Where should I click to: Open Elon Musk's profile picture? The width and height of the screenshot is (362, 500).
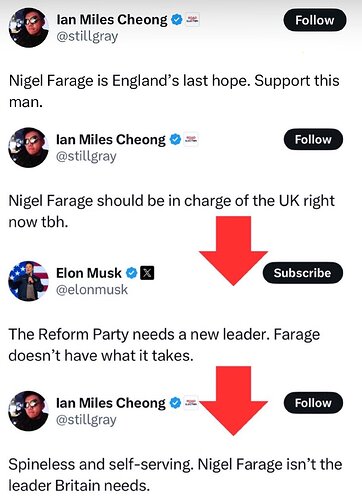coord(28,281)
